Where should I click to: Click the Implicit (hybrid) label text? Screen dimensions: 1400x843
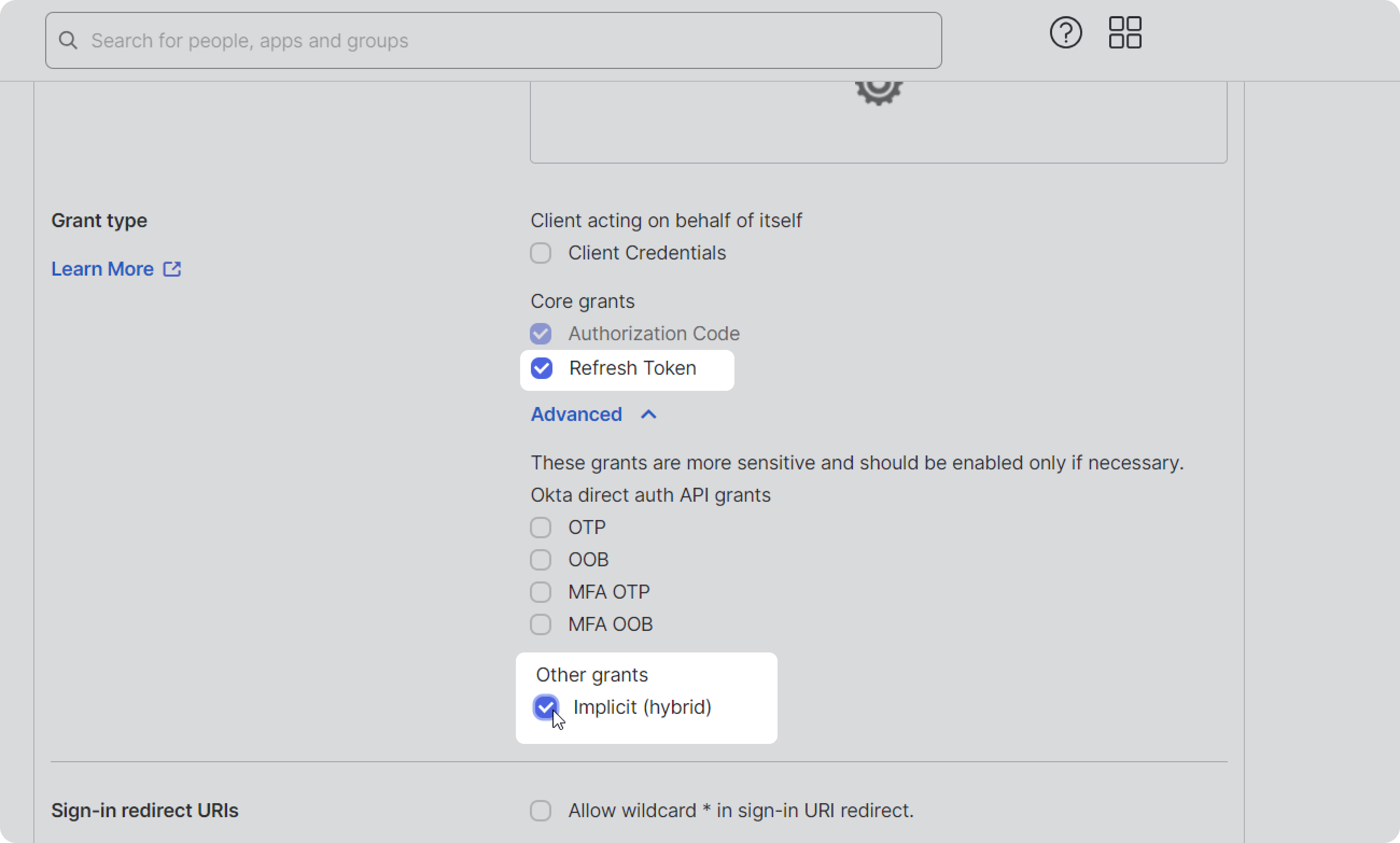642,707
